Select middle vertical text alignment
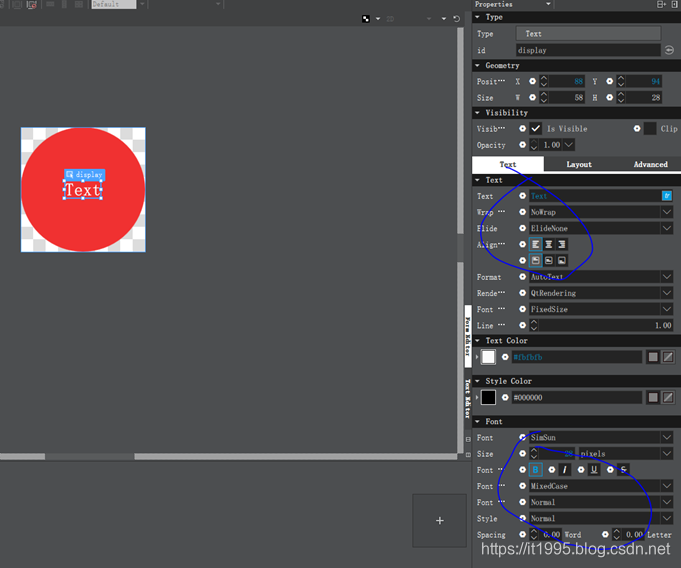The height and width of the screenshot is (568, 681). (549, 261)
